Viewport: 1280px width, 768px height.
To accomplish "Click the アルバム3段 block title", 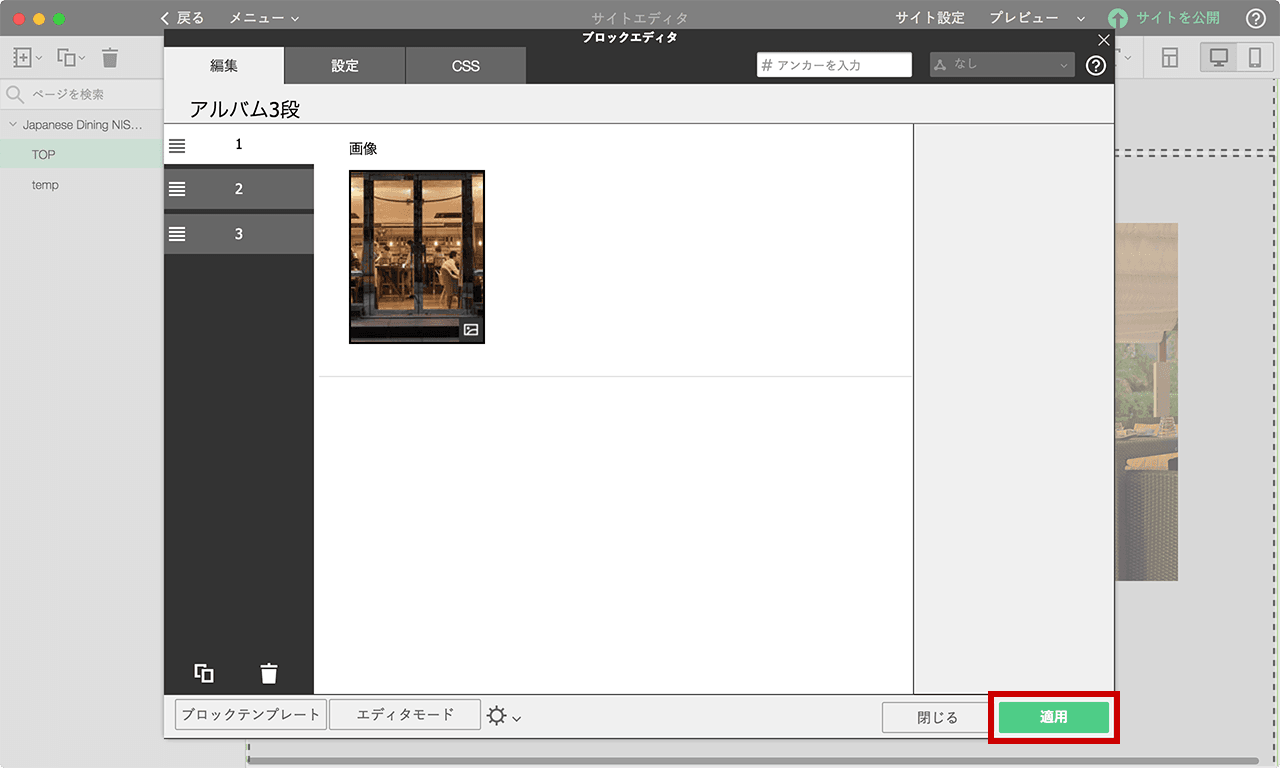I will click(245, 109).
